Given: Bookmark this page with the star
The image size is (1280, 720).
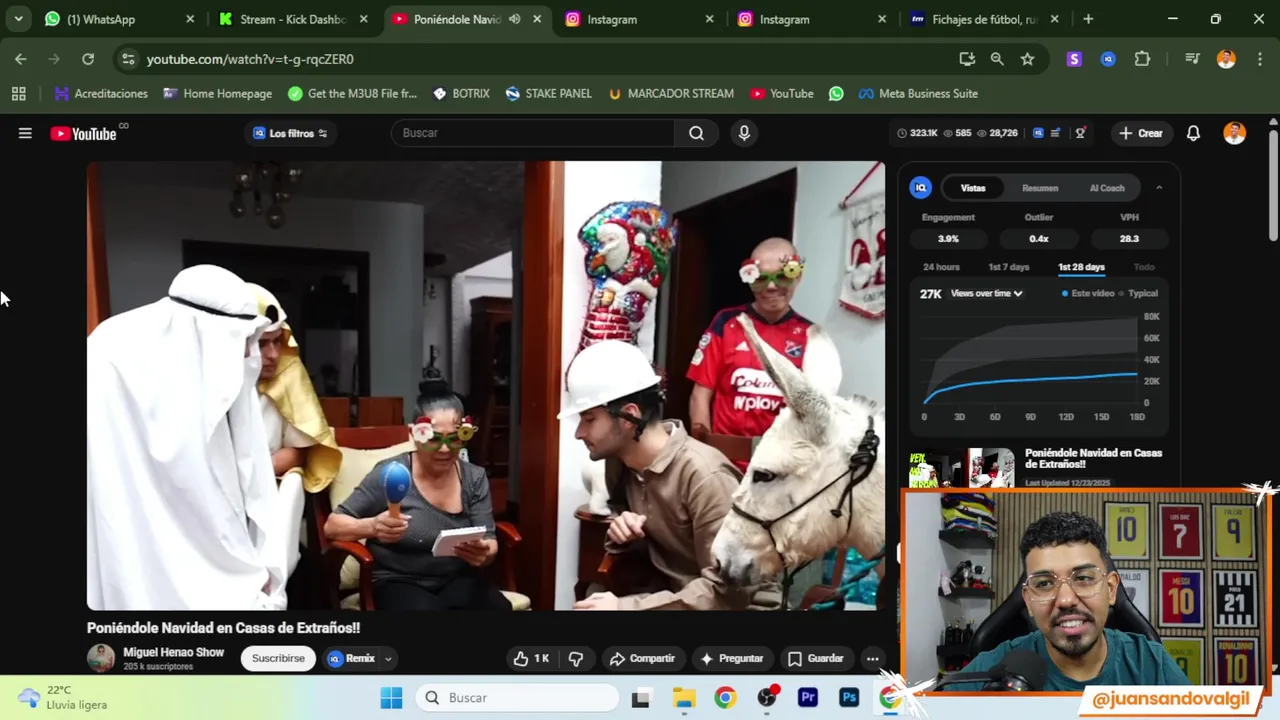Looking at the screenshot, I should click(1027, 59).
